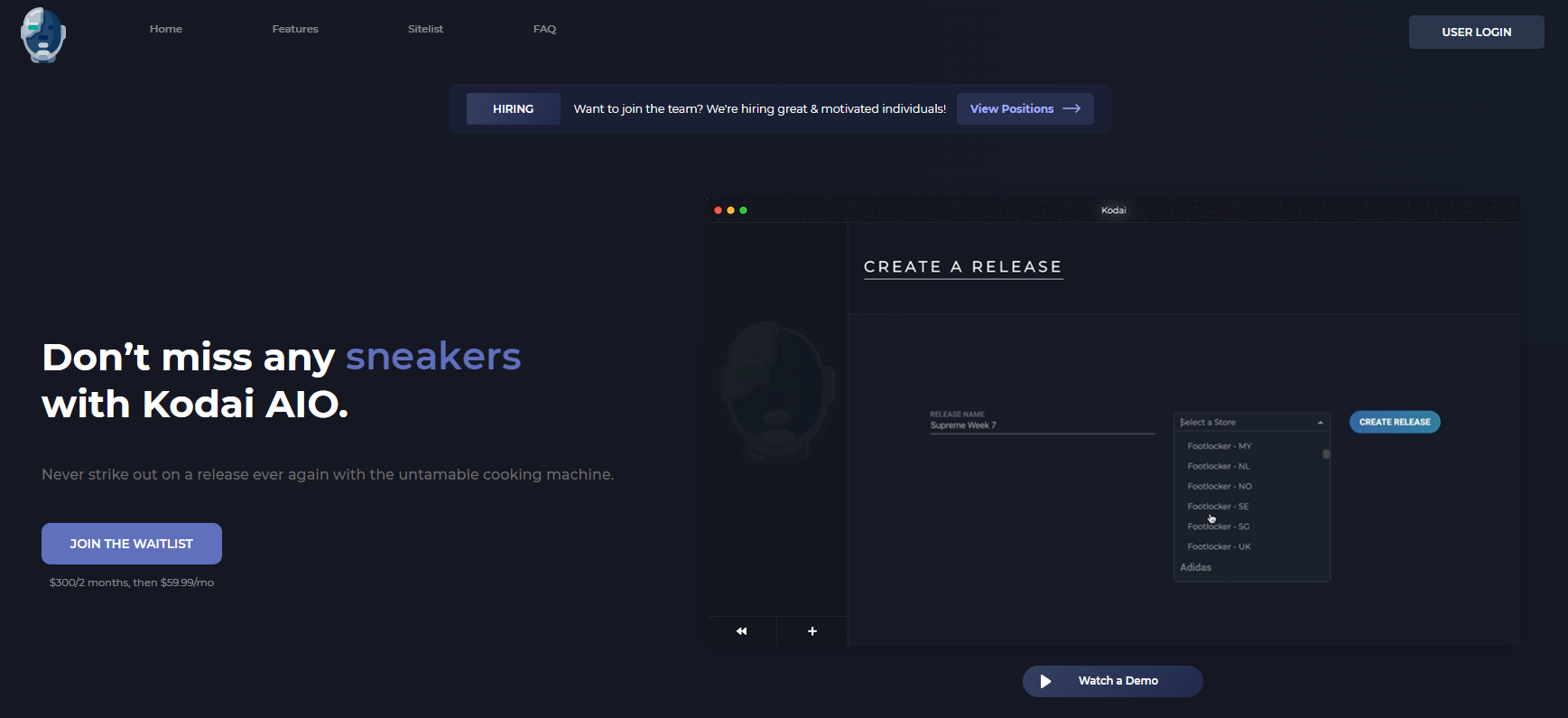This screenshot has height=718, width=1568.
Task: Click the plus icon in demo sidebar
Action: coord(812,631)
